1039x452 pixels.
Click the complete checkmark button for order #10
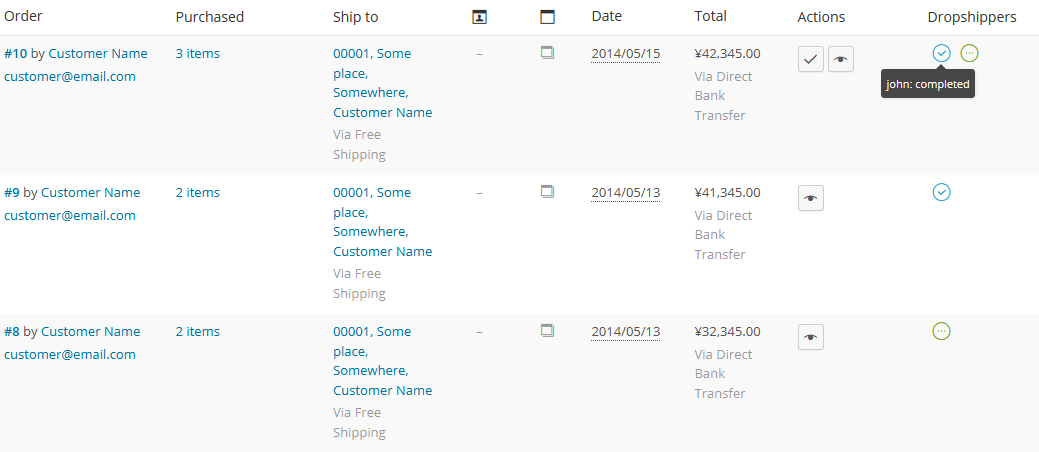click(810, 59)
